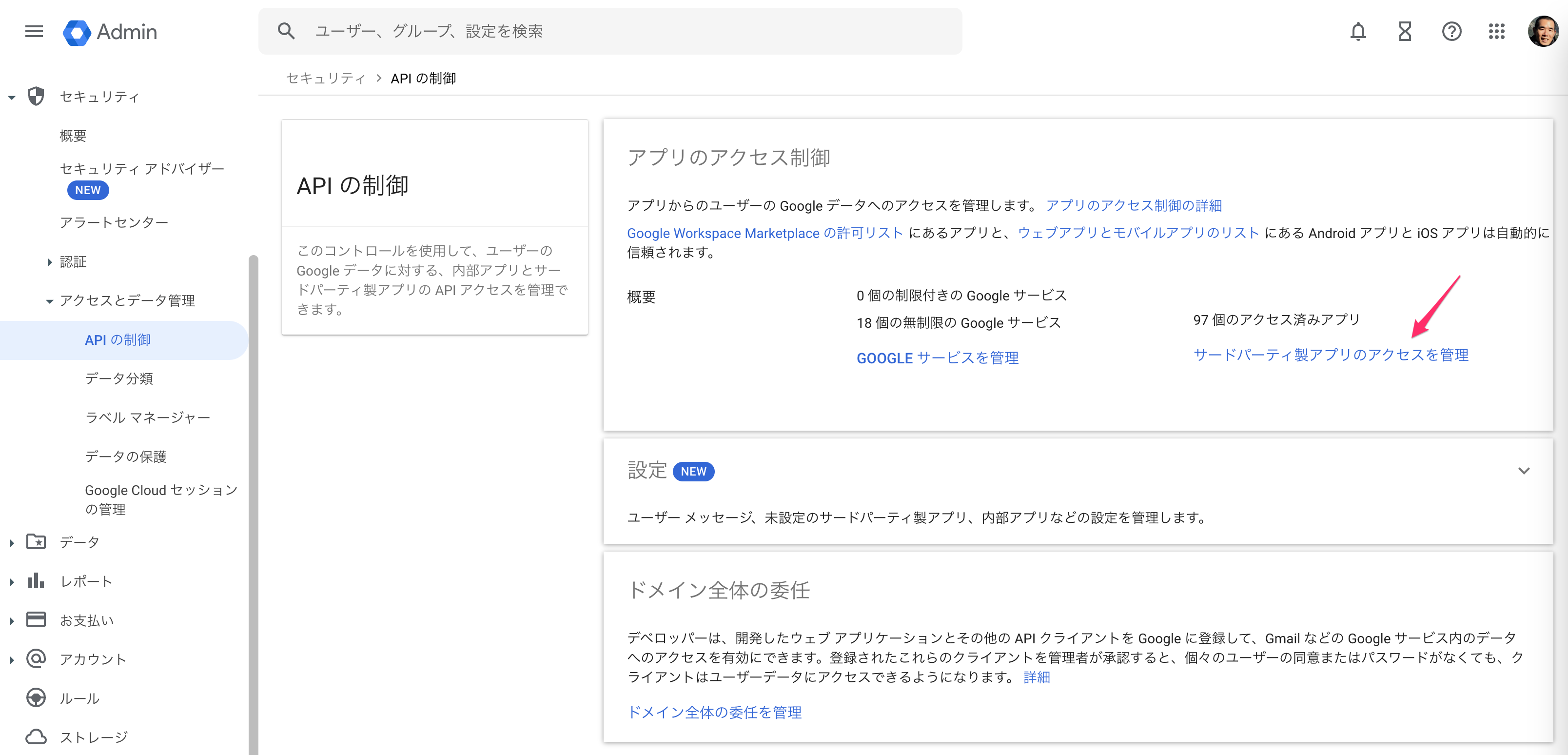Click 97 個のアクセス済みアプリ text
The height and width of the screenshot is (755, 1568).
pos(1276,319)
